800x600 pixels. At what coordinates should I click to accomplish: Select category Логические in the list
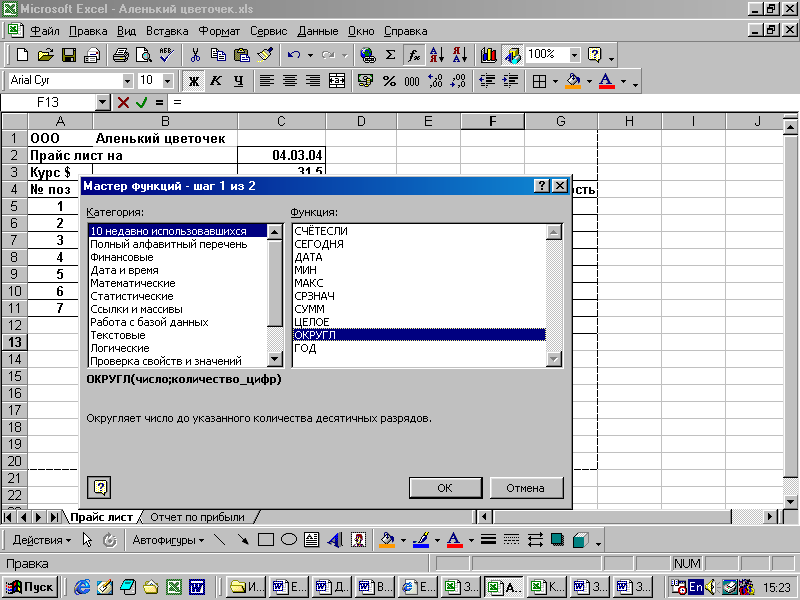click(178, 348)
